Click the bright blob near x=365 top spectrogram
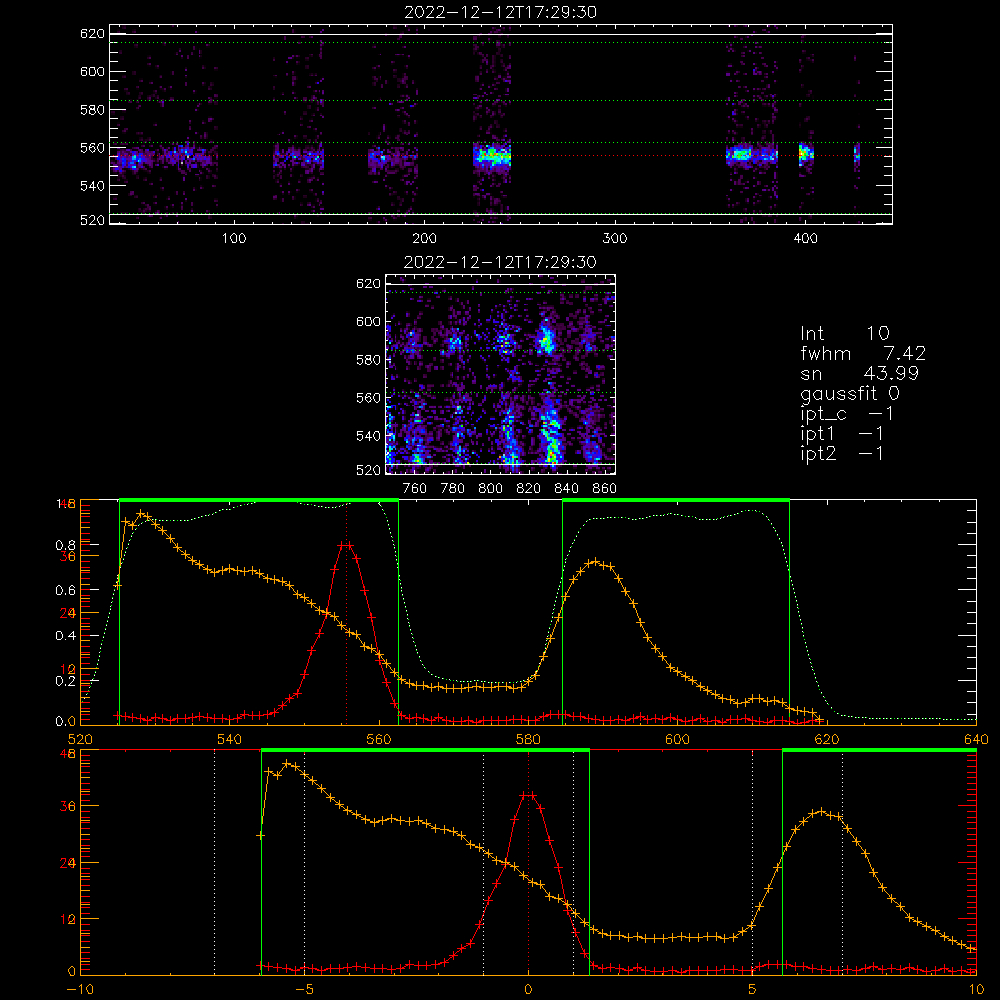Viewport: 1000px width, 1000px height. point(740,154)
